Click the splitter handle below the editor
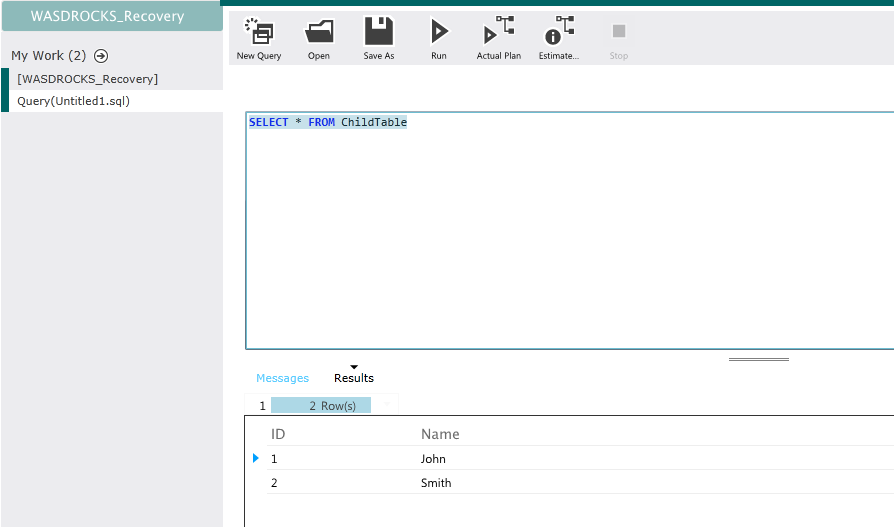894x527 pixels. click(758, 359)
